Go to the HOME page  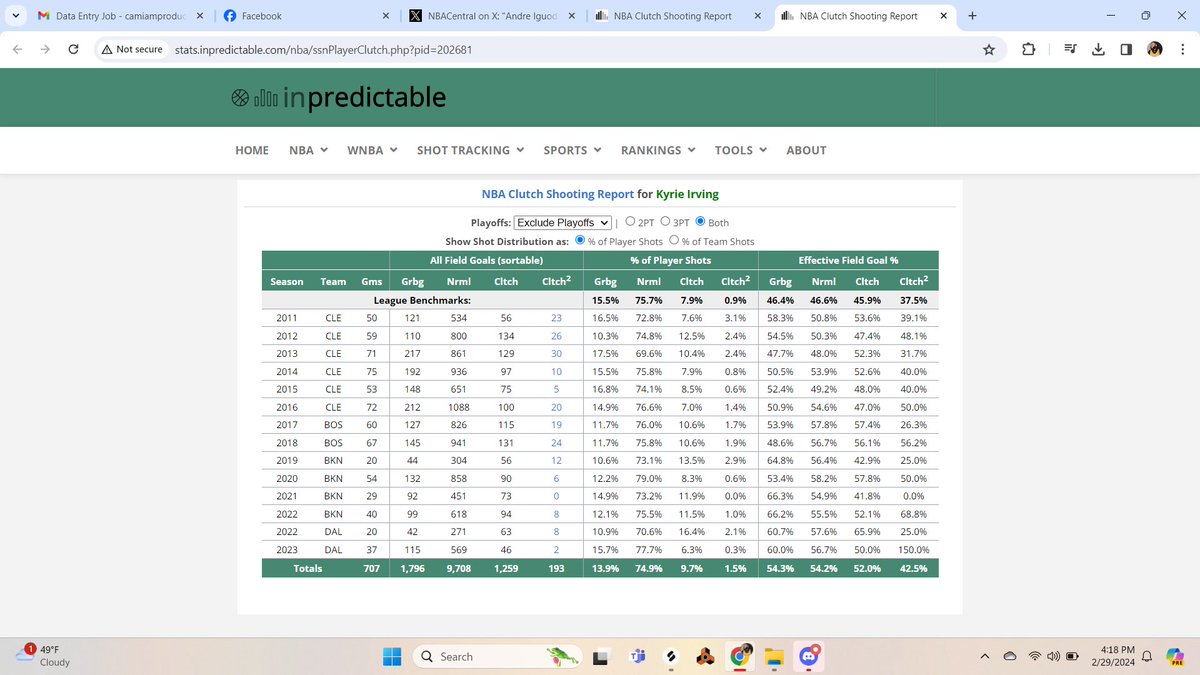coord(252,150)
